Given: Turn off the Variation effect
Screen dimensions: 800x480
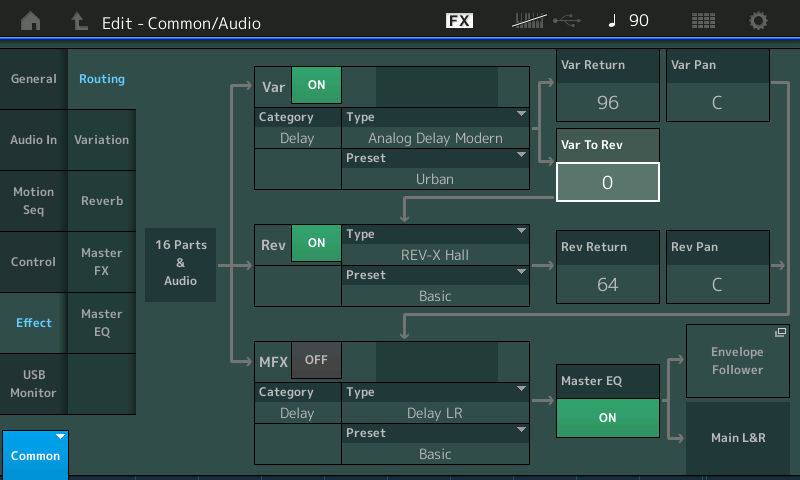Looking at the screenshot, I should (316, 85).
